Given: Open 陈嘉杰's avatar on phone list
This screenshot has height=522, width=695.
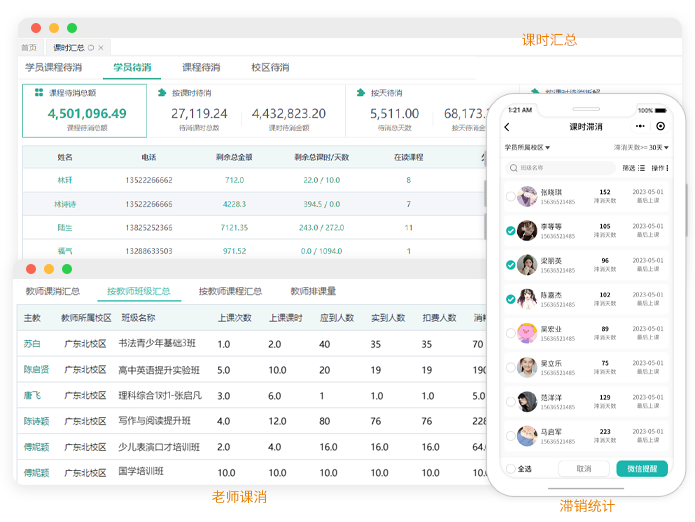Looking at the screenshot, I should tap(527, 299).
